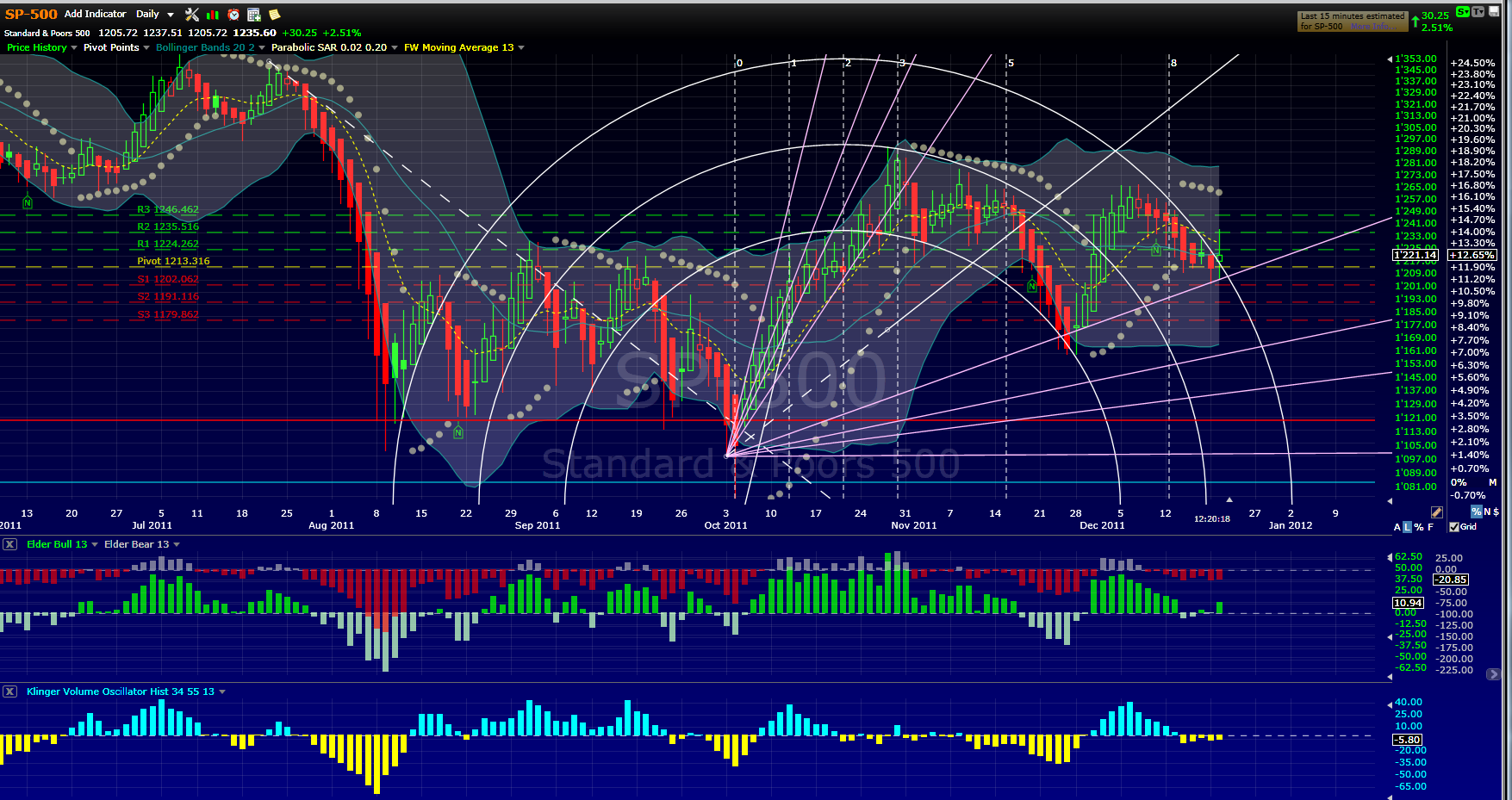Click the Elder Bear value box -20.85
Image resolution: width=1512 pixels, height=800 pixels.
pyautogui.click(x=1452, y=580)
